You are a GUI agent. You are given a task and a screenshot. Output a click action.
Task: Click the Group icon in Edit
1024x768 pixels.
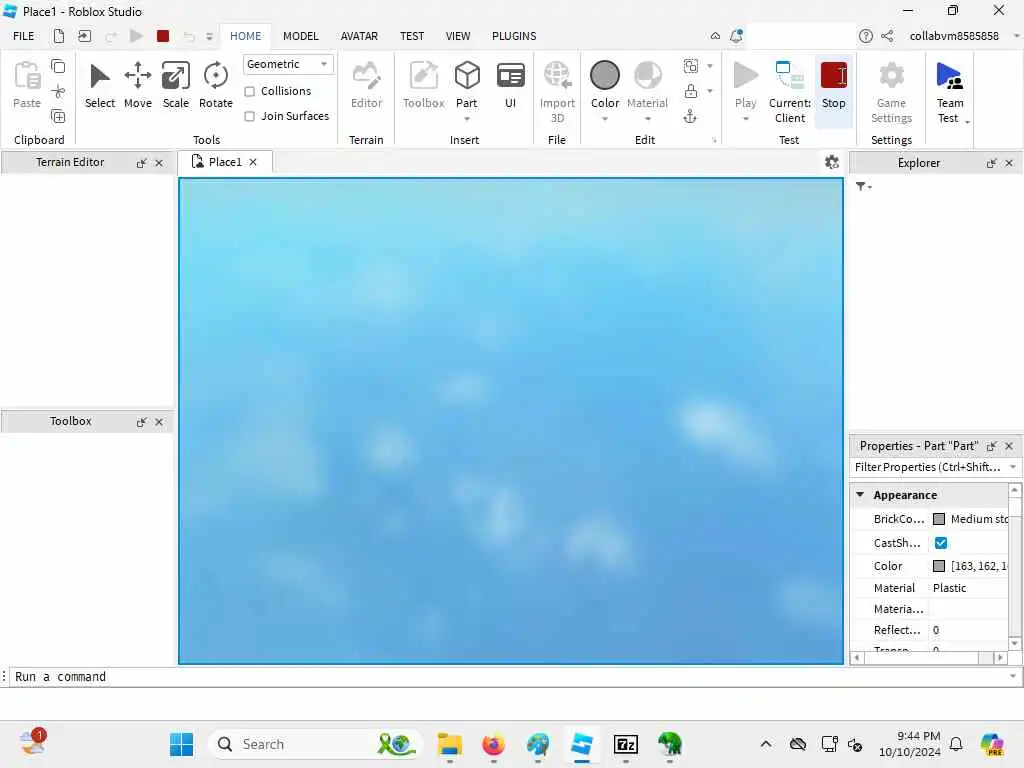coord(690,66)
